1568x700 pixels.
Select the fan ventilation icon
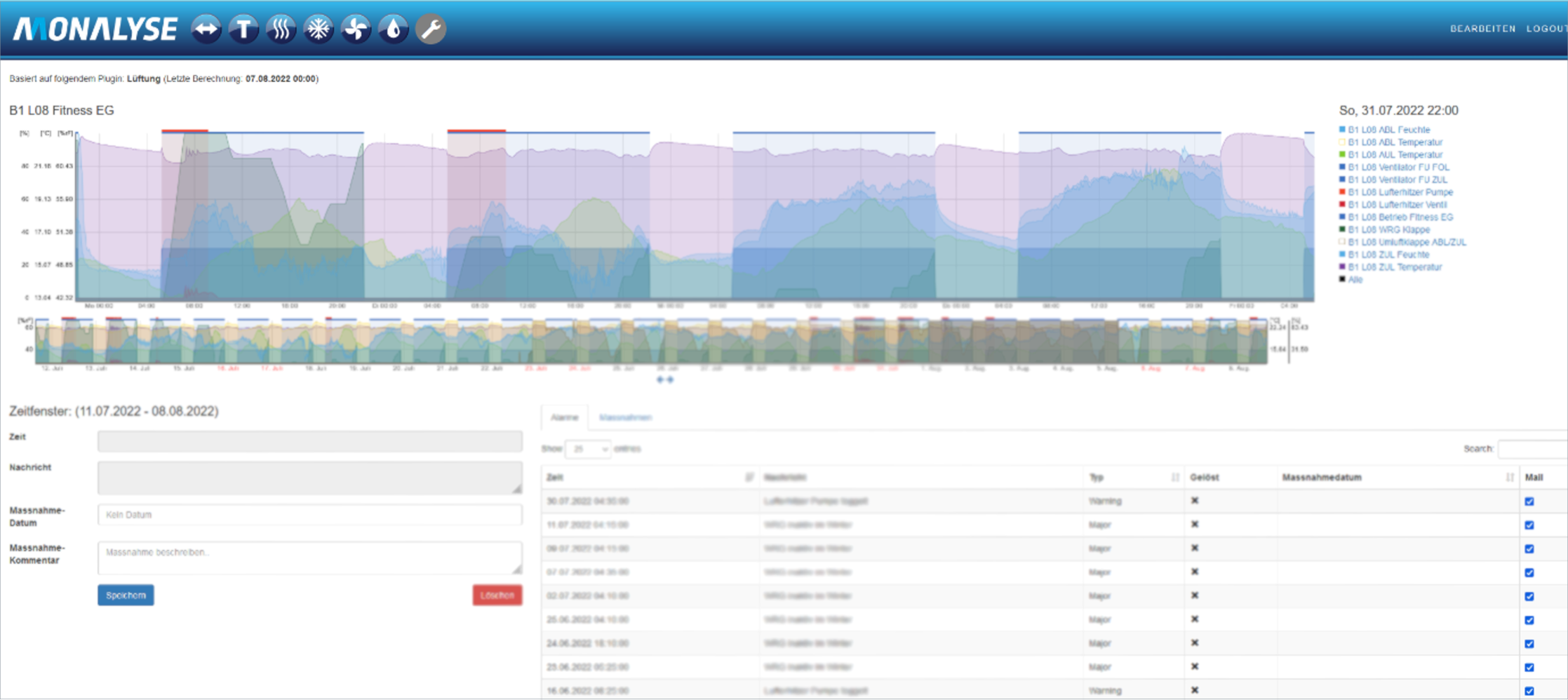click(x=356, y=29)
